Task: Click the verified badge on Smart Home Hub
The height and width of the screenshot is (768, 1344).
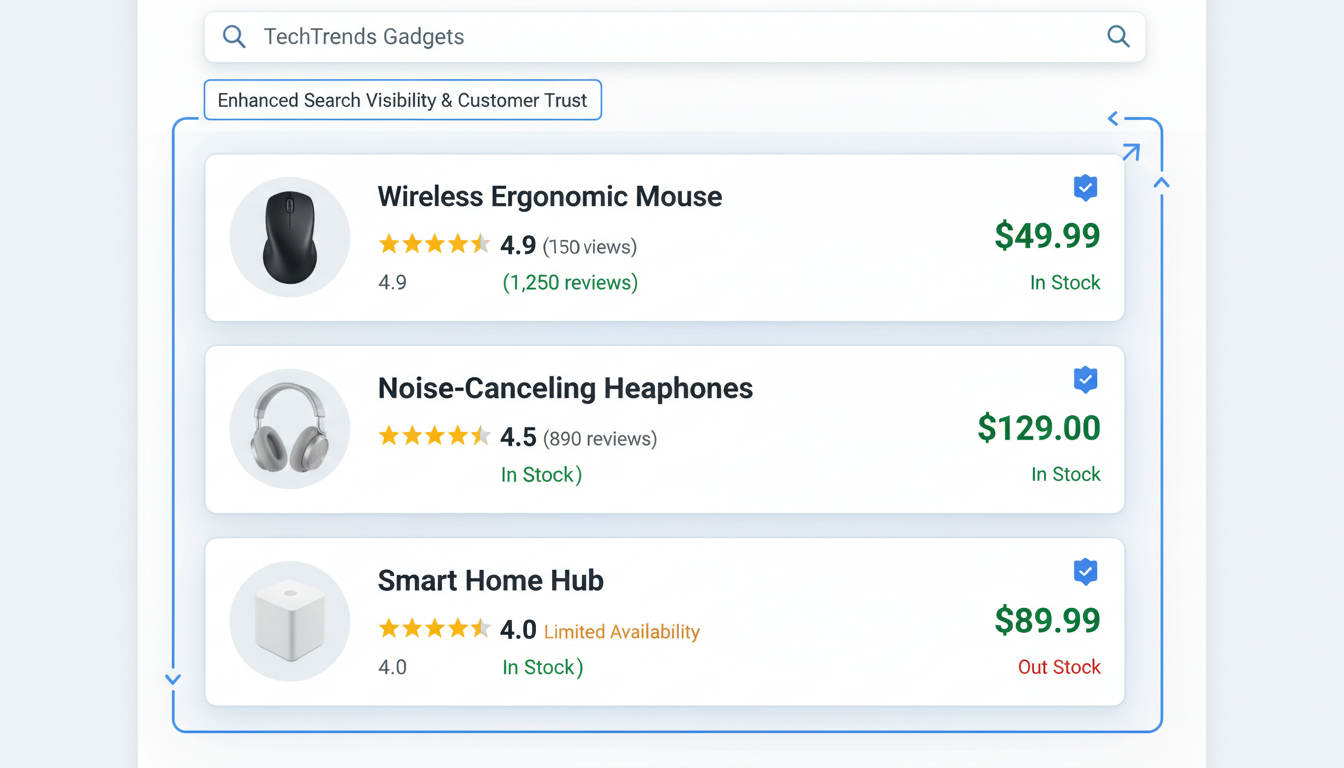Action: 1085,571
